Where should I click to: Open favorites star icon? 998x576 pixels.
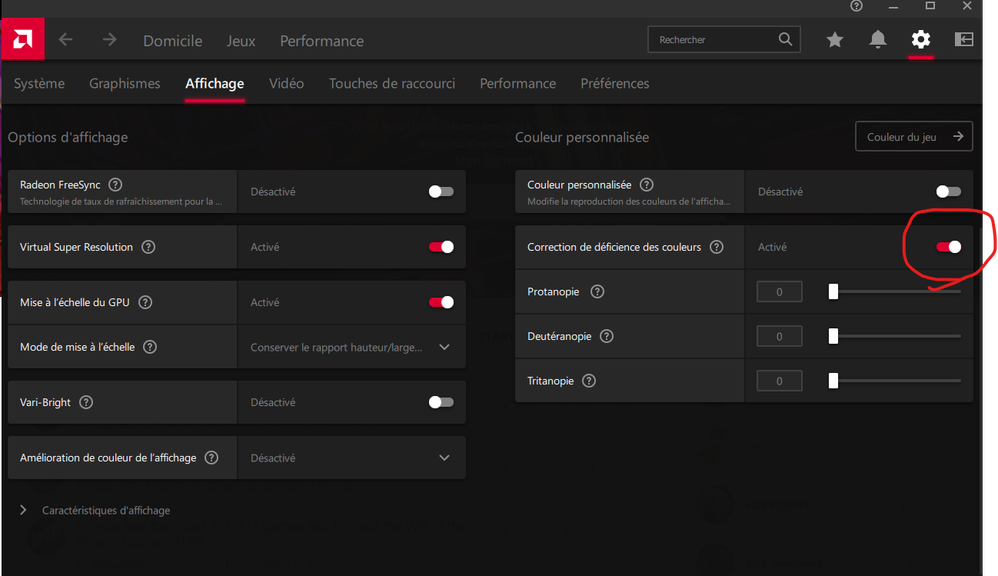tap(834, 40)
